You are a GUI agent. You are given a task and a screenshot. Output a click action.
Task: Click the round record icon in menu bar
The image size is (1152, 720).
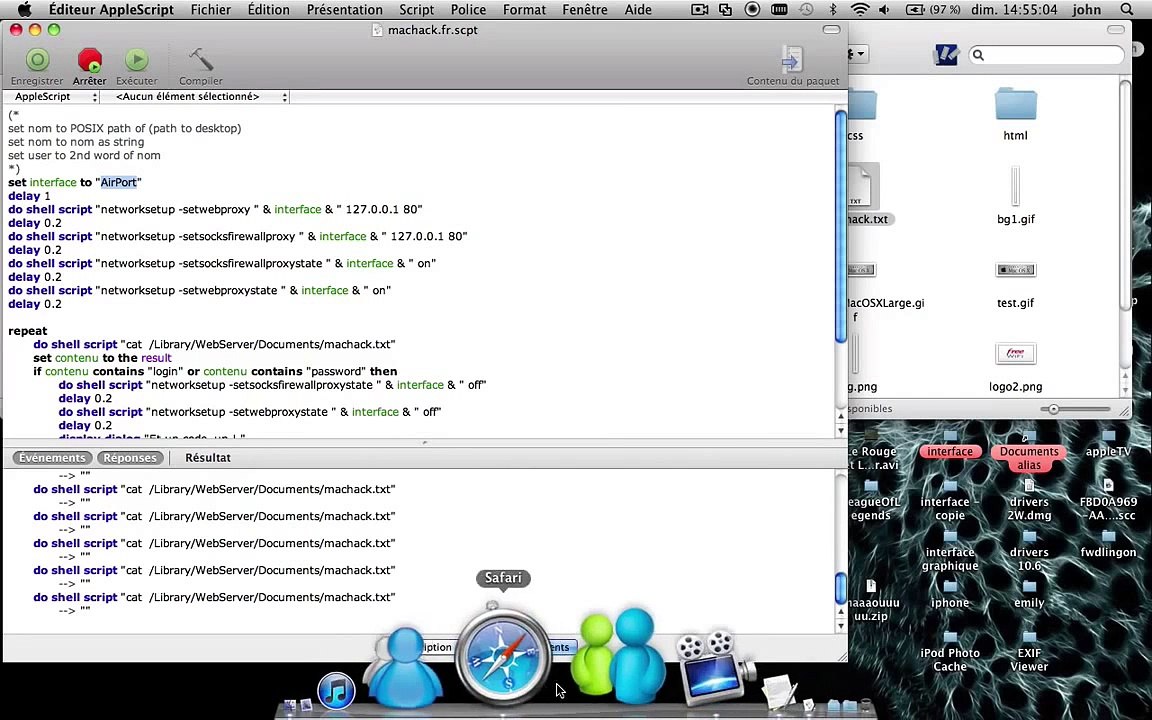click(752, 10)
